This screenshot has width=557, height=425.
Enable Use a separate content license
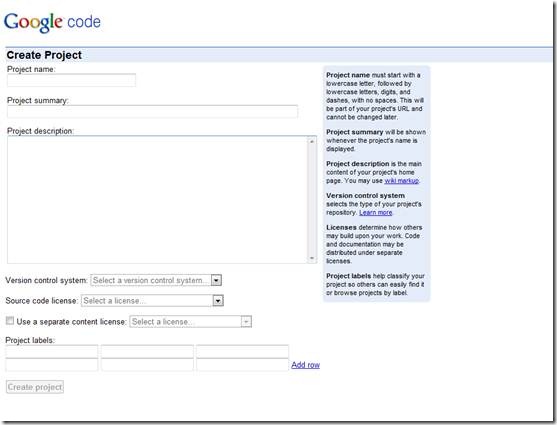click(x=10, y=321)
